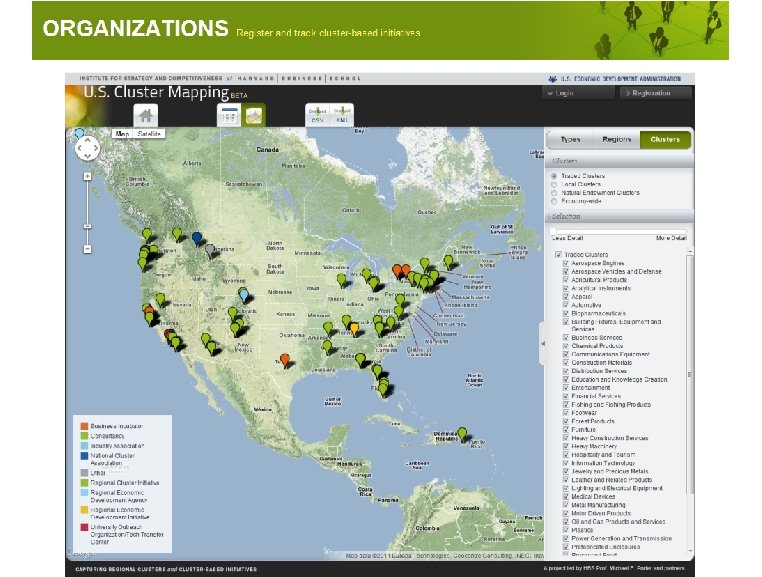Viewport: 762px width, 577px height.
Task: Click the cluster list vertical scrollbar
Action: pos(690,374)
